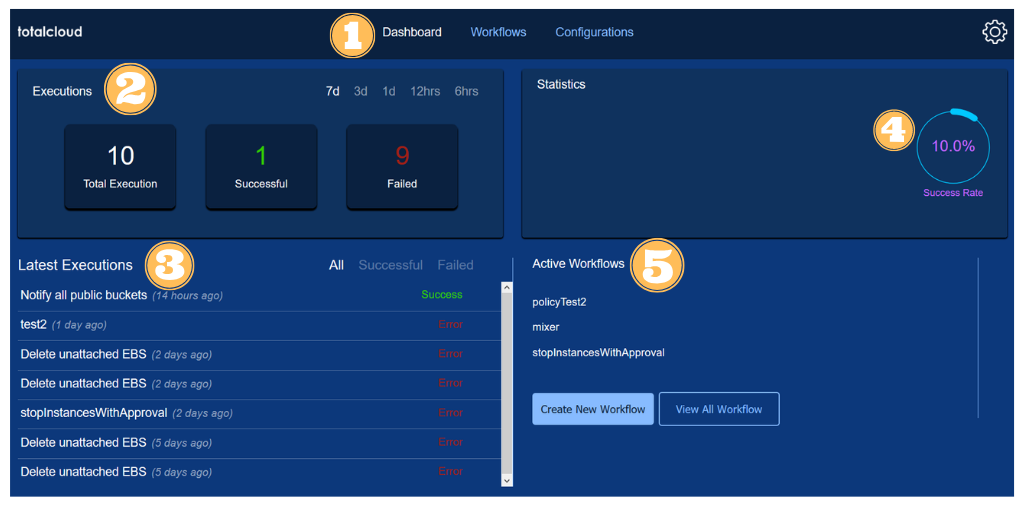
Task: Open the Total Execution card
Action: [120, 167]
